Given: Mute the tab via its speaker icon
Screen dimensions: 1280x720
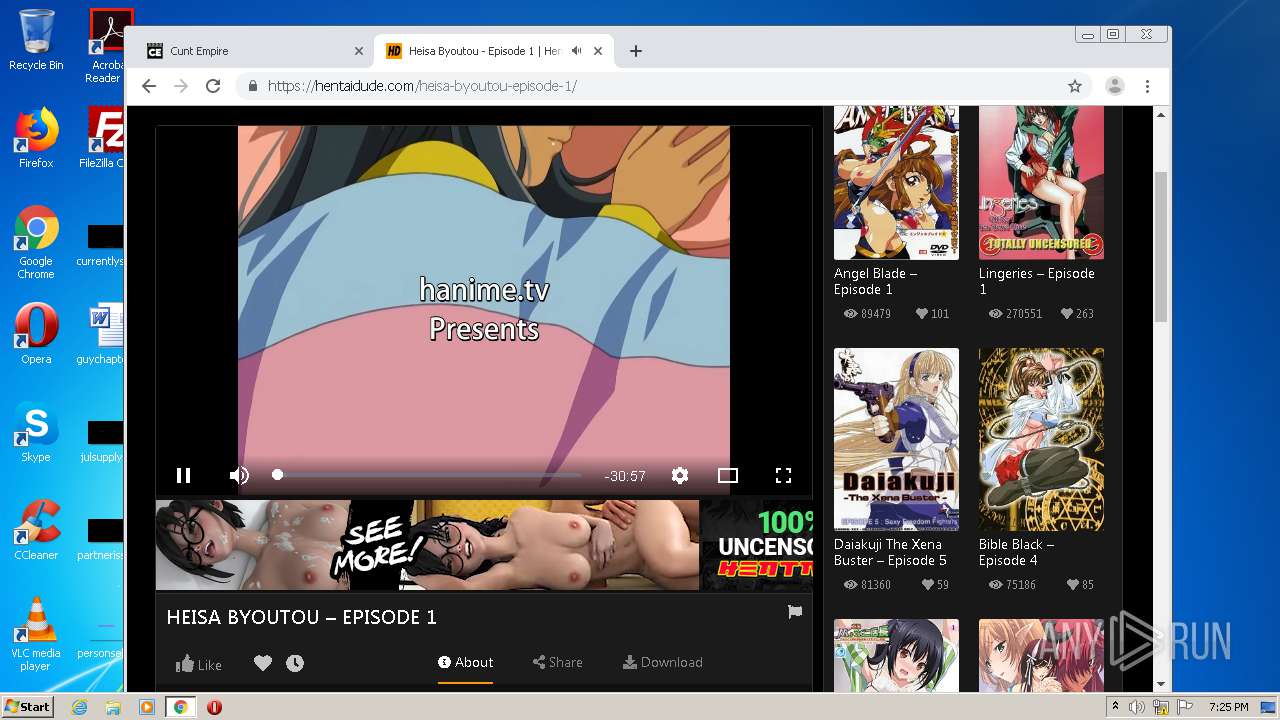Looking at the screenshot, I should (577, 51).
